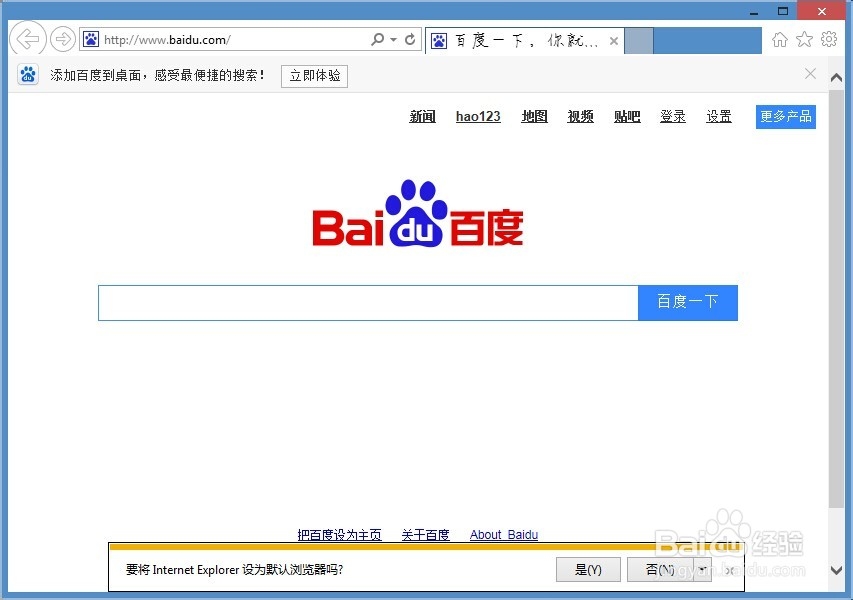
Task: Focus the Baidu search input box
Action: click(x=368, y=303)
